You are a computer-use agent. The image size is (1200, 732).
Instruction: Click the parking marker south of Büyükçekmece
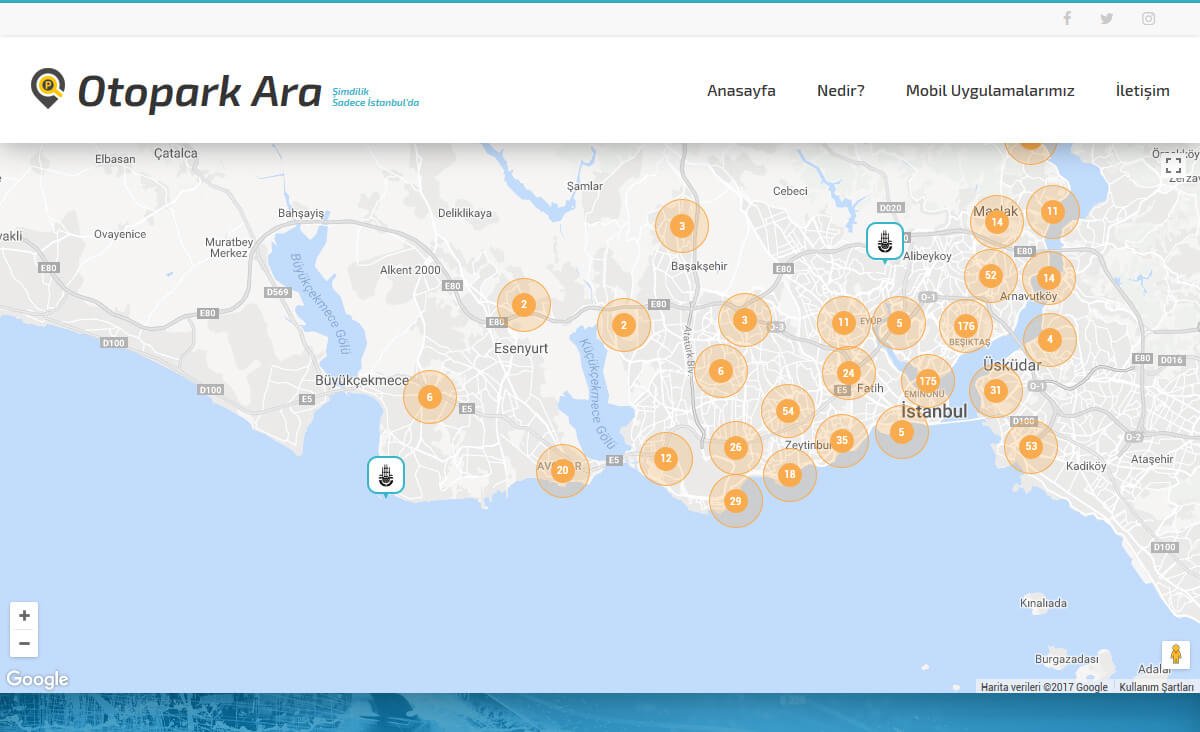[x=386, y=477]
